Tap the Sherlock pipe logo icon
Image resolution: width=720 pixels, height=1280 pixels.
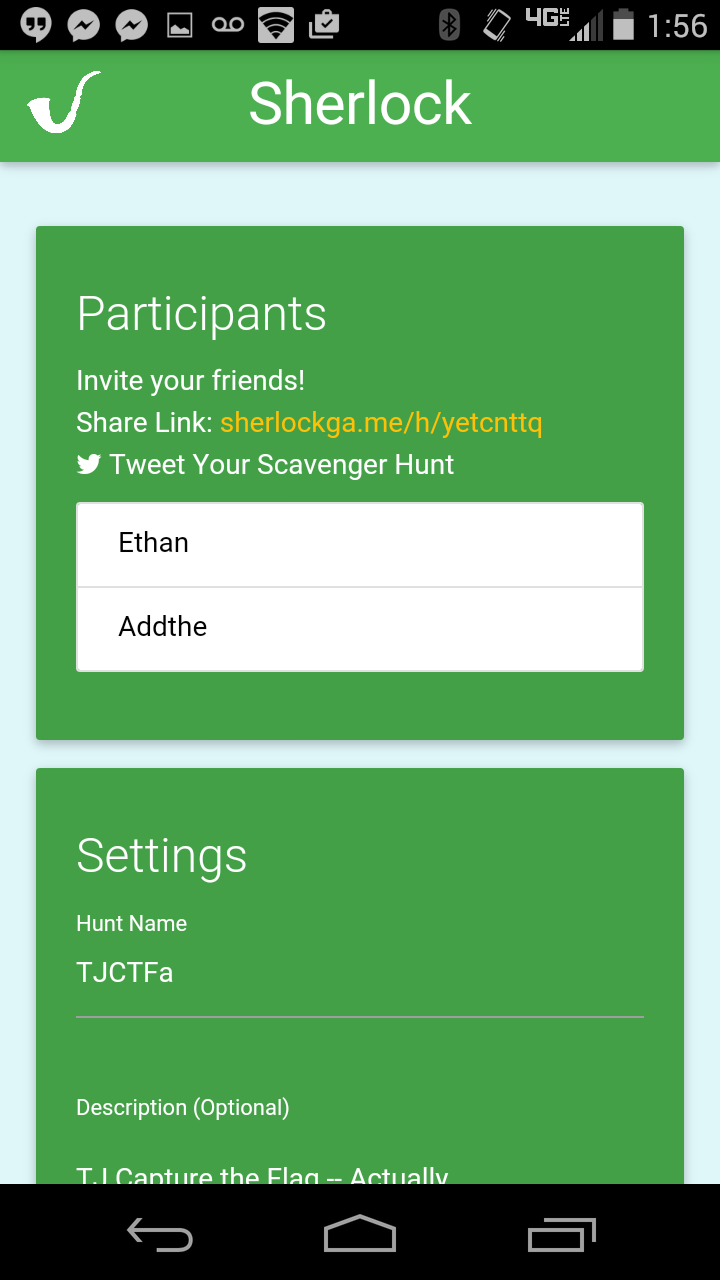64,103
